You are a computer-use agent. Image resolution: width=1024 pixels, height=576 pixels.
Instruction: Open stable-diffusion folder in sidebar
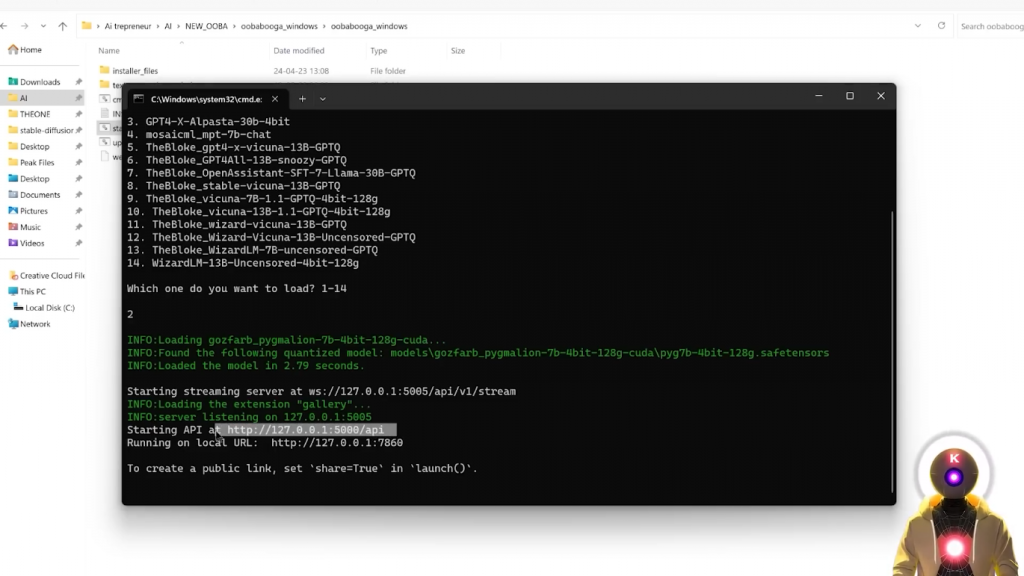coord(46,130)
